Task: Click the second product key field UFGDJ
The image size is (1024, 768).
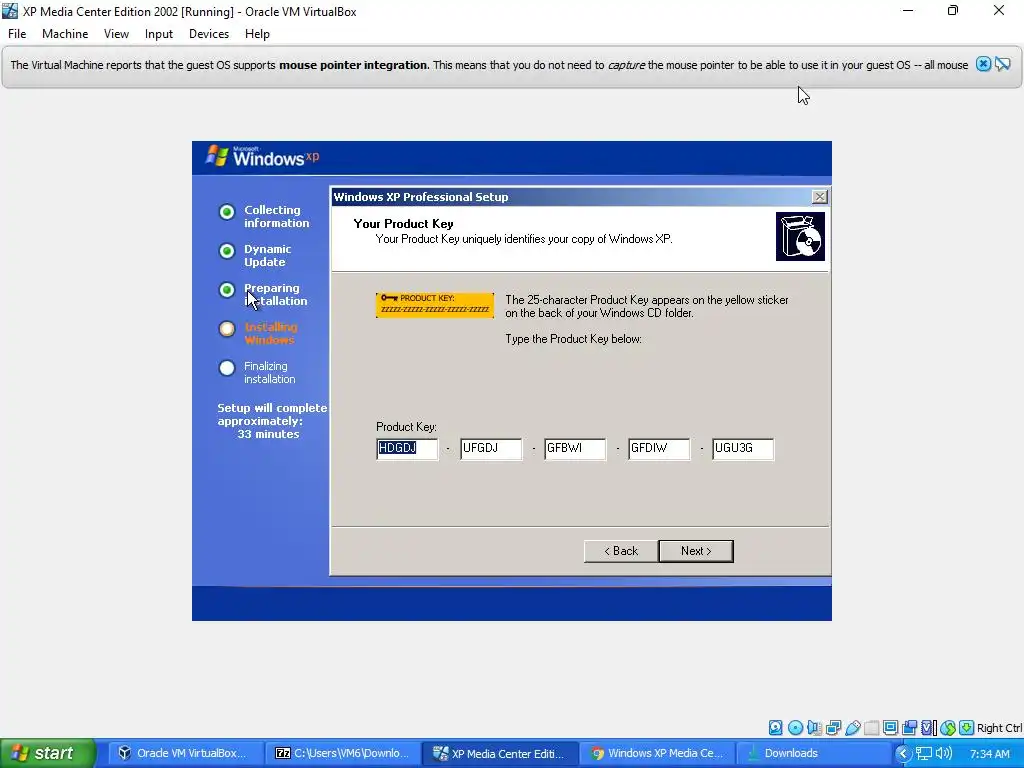Action: [x=491, y=449]
